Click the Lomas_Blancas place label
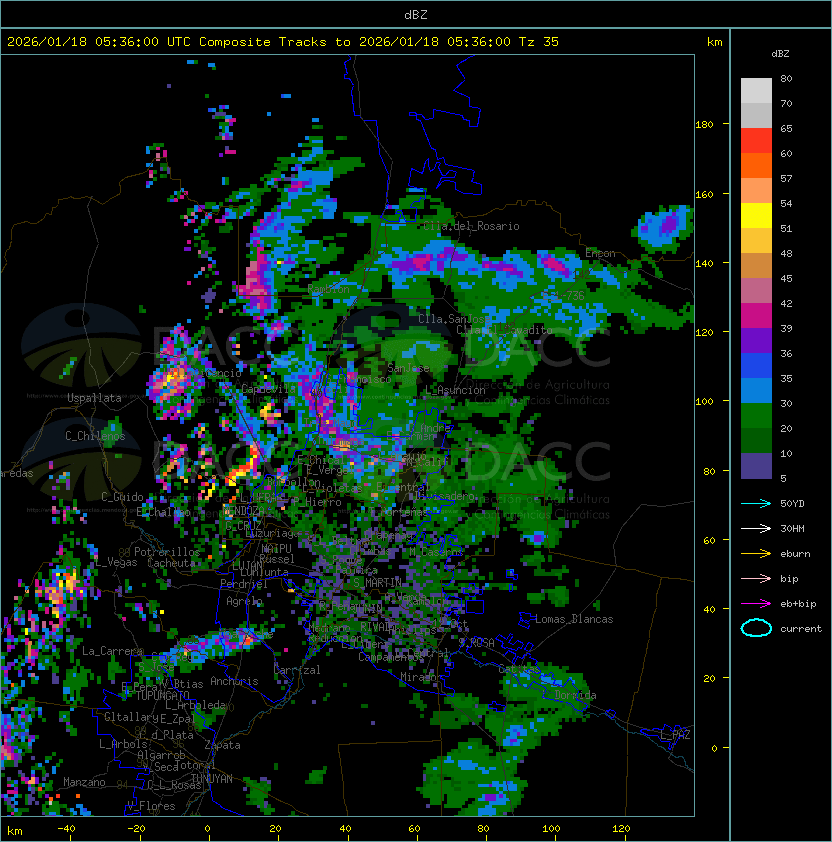Screen dimensions: 832x842 click(x=574, y=619)
